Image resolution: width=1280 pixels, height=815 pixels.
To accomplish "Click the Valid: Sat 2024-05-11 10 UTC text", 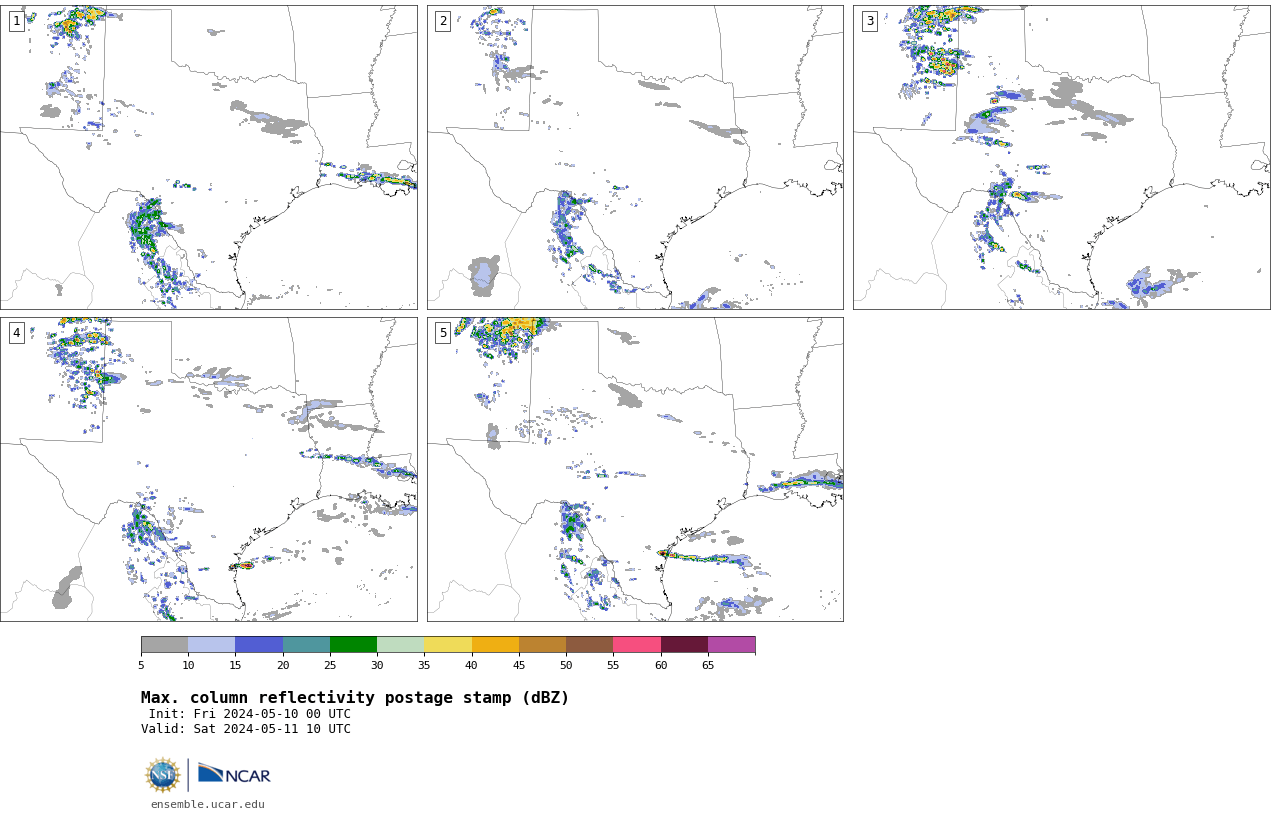I will (246, 729).
